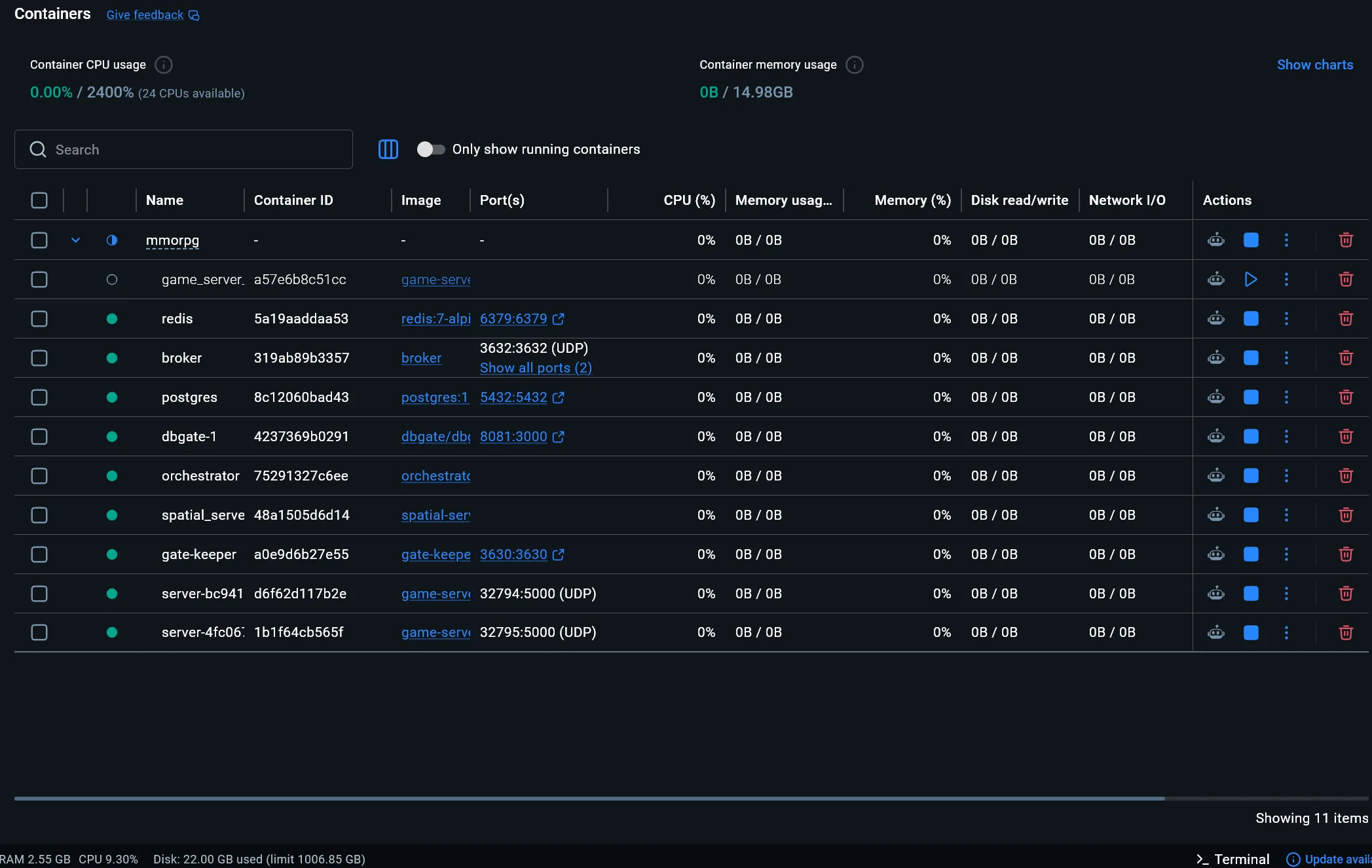Open more actions menu for redis
This screenshot has width=1372, height=868.
coord(1286,319)
